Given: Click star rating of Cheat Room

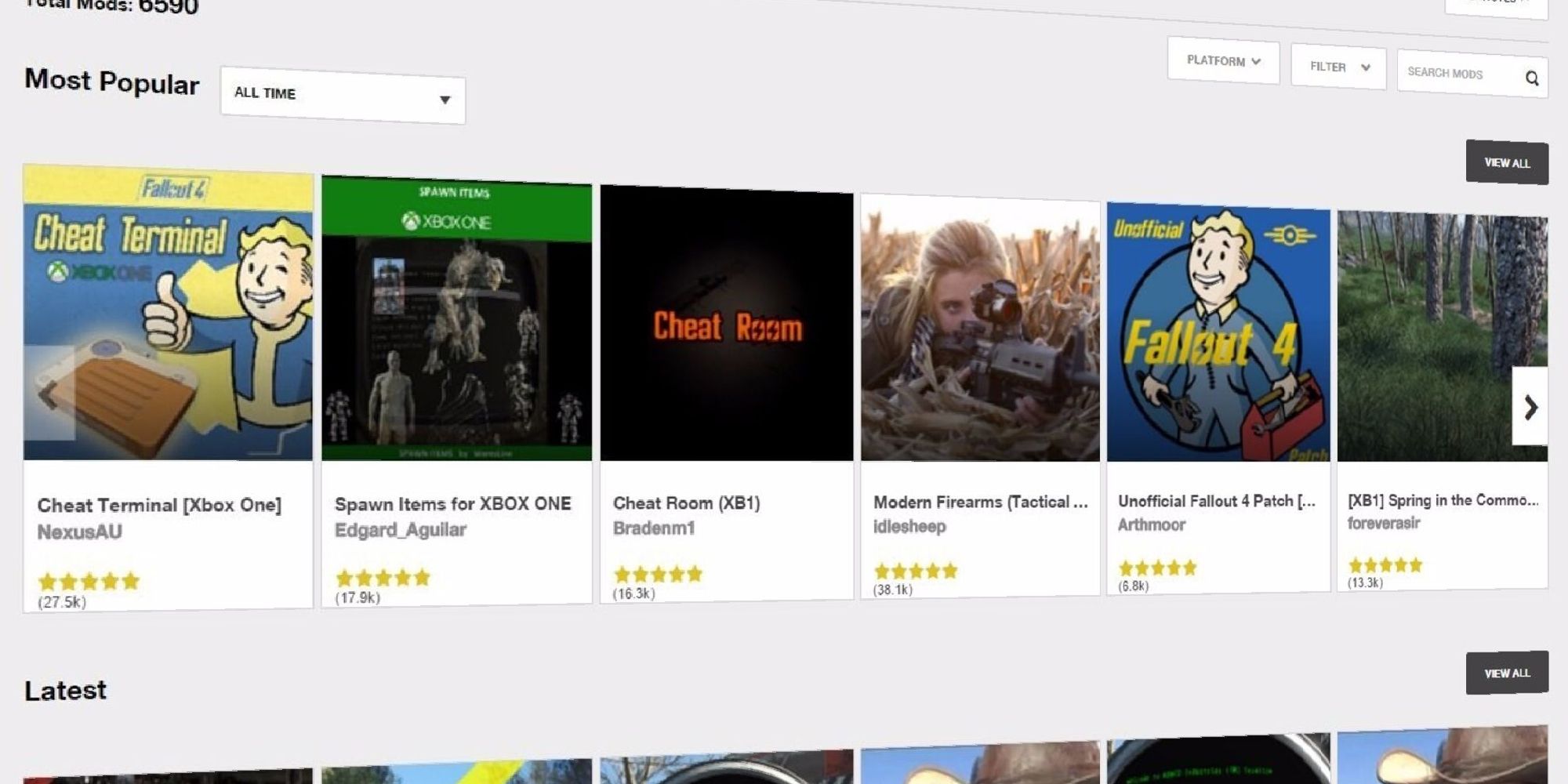Looking at the screenshot, I should (659, 574).
